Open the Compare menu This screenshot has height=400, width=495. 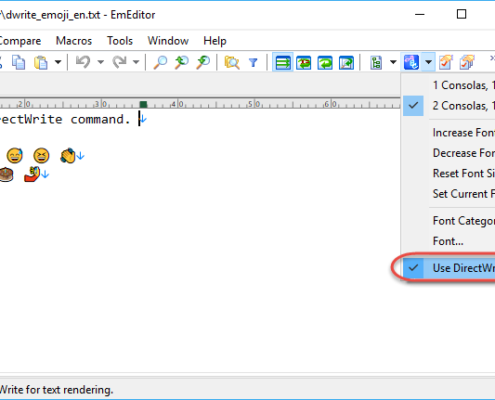tap(20, 41)
